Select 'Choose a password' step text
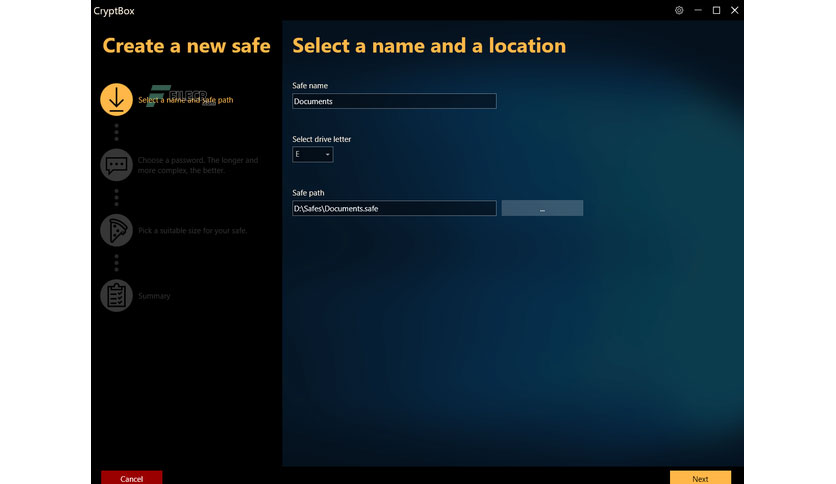Image resolution: width=836 pixels, height=484 pixels. pos(198,165)
